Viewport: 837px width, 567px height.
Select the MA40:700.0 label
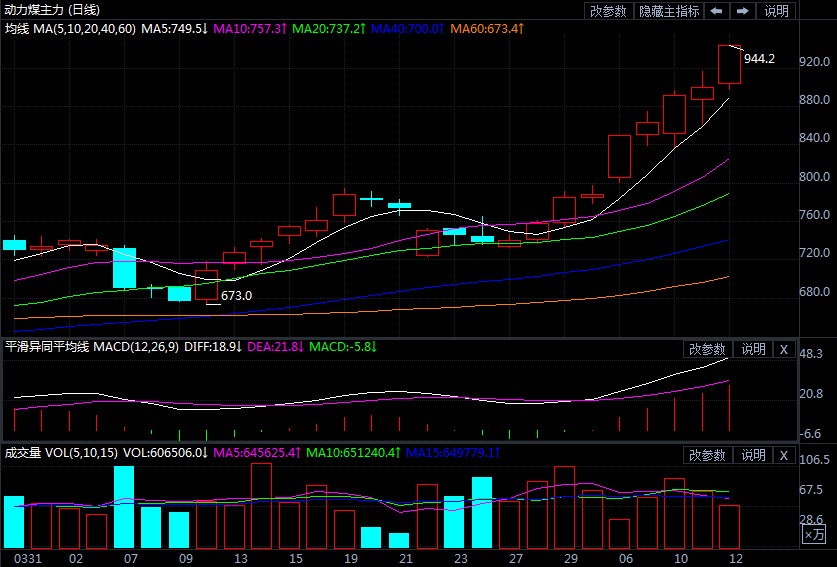tap(407, 29)
